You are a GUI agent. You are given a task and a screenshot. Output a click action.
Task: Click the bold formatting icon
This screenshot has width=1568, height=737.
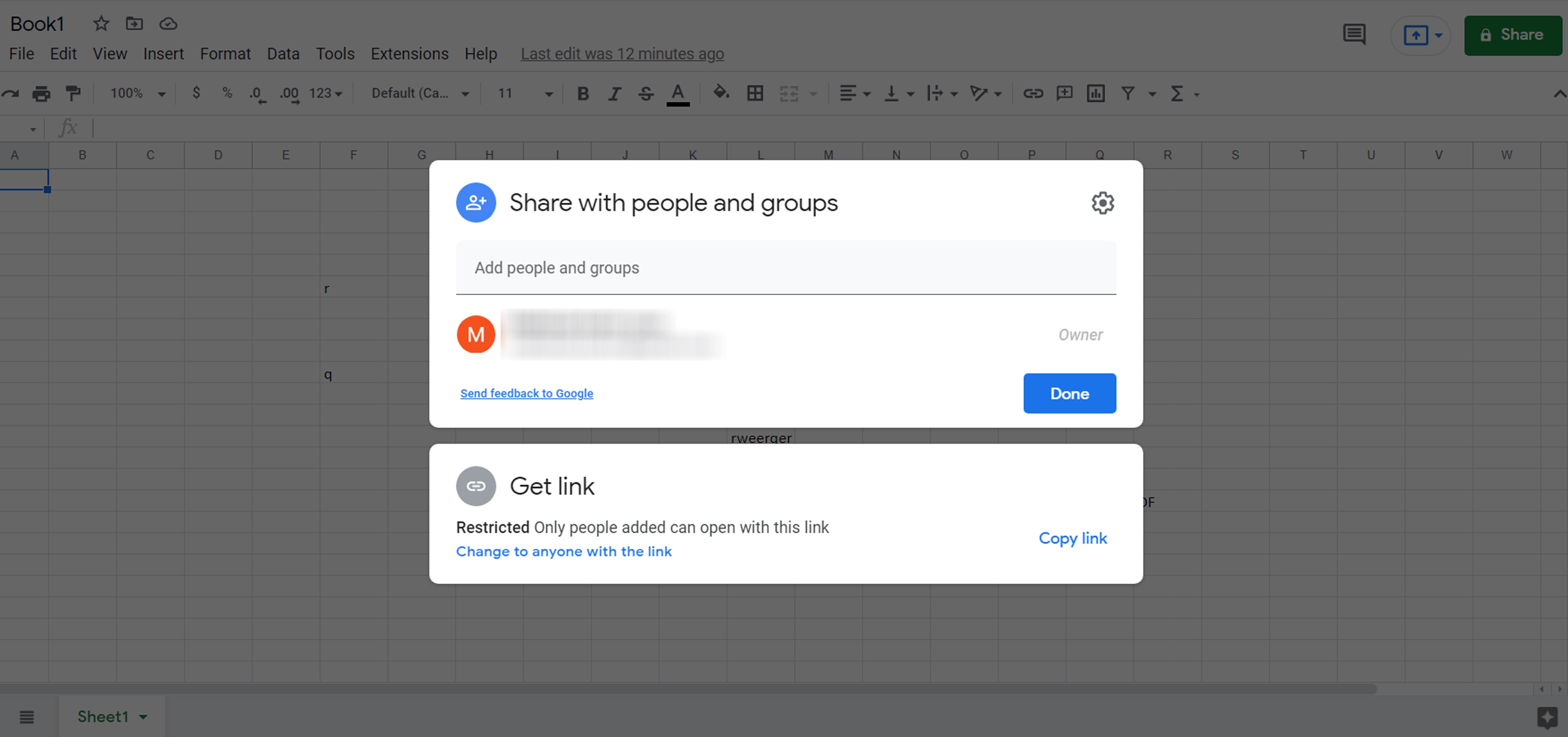click(x=583, y=93)
